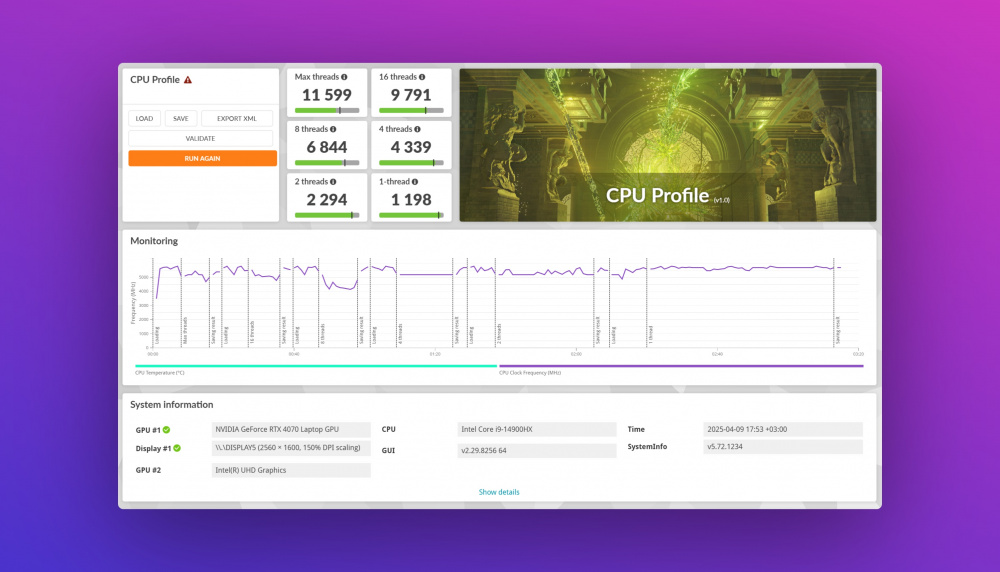Export results via EXPORT XML
Viewport: 1000px width, 572px height.
[237, 119]
